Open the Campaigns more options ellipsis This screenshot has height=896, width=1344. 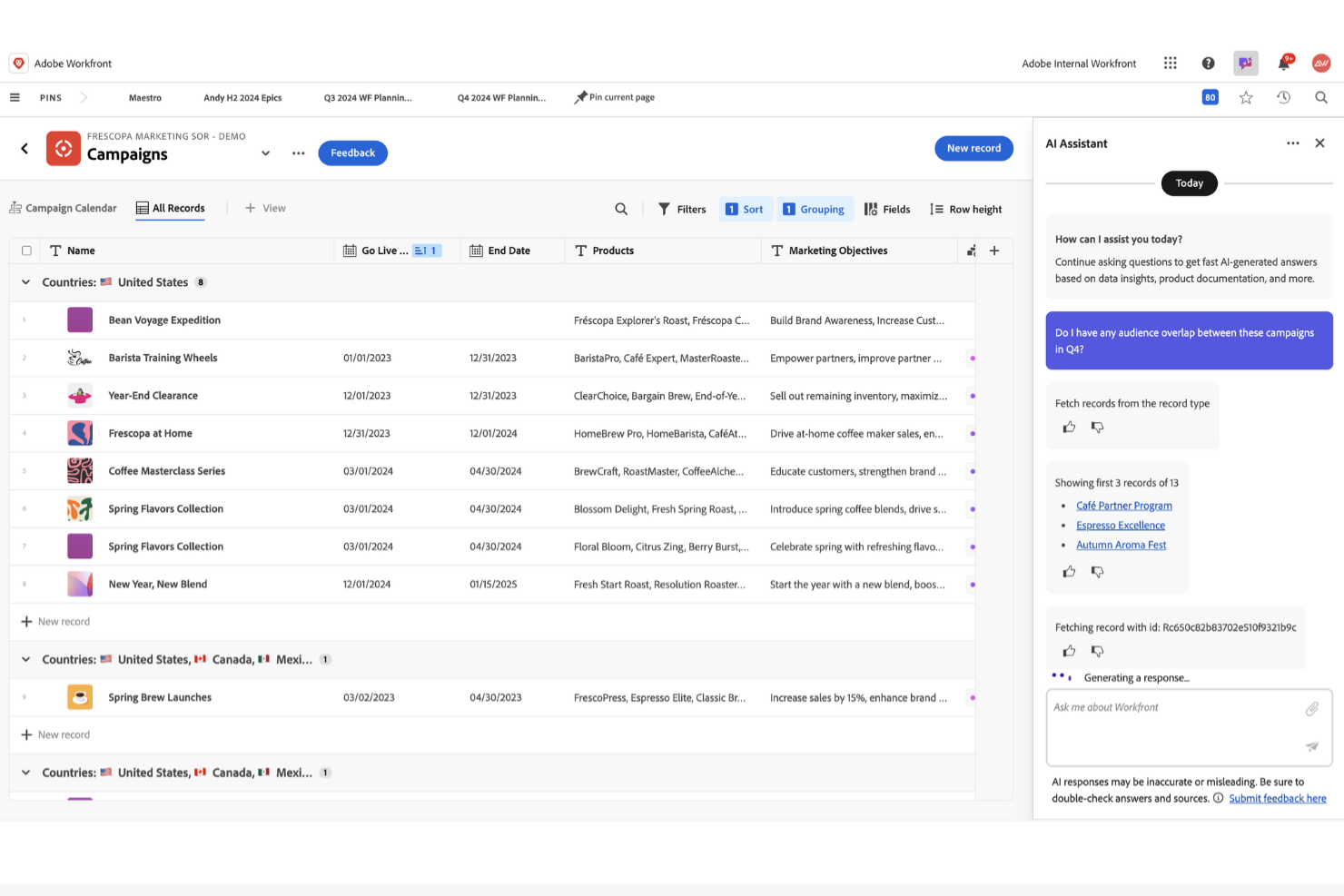click(x=298, y=153)
